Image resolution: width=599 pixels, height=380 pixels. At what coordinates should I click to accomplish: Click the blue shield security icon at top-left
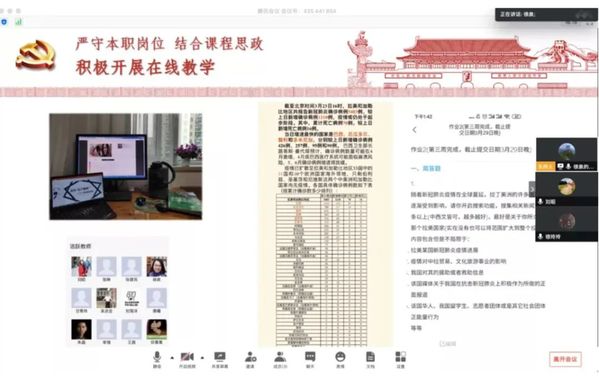[4, 22]
